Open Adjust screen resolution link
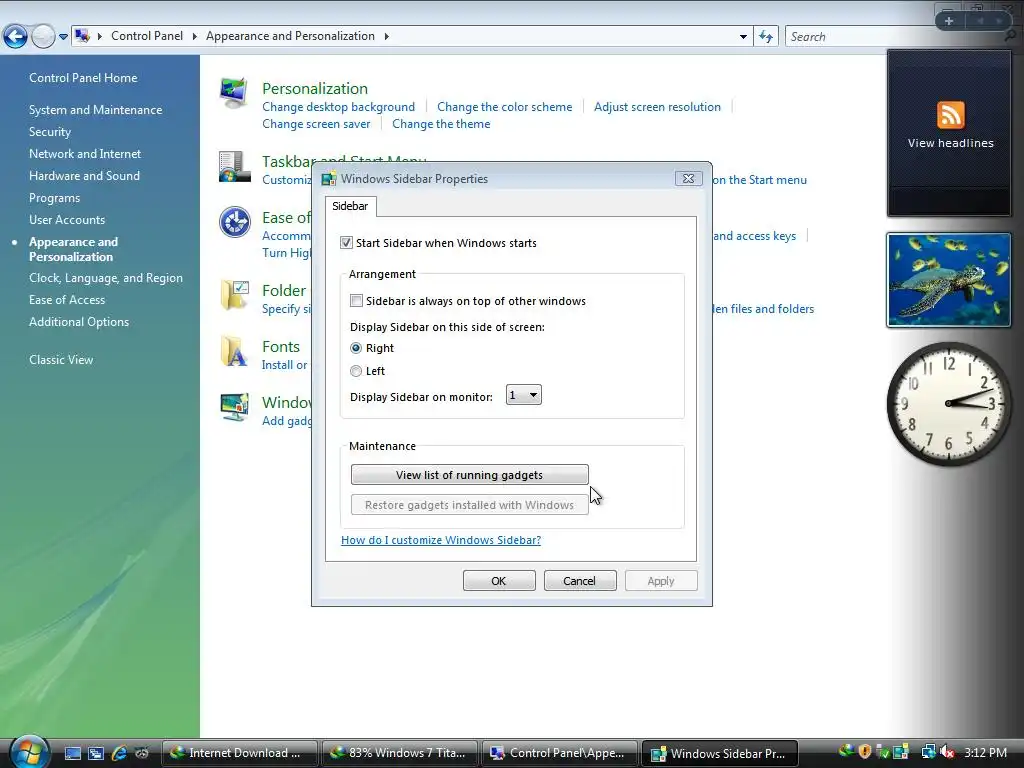The width and height of the screenshot is (1024, 768). (657, 106)
